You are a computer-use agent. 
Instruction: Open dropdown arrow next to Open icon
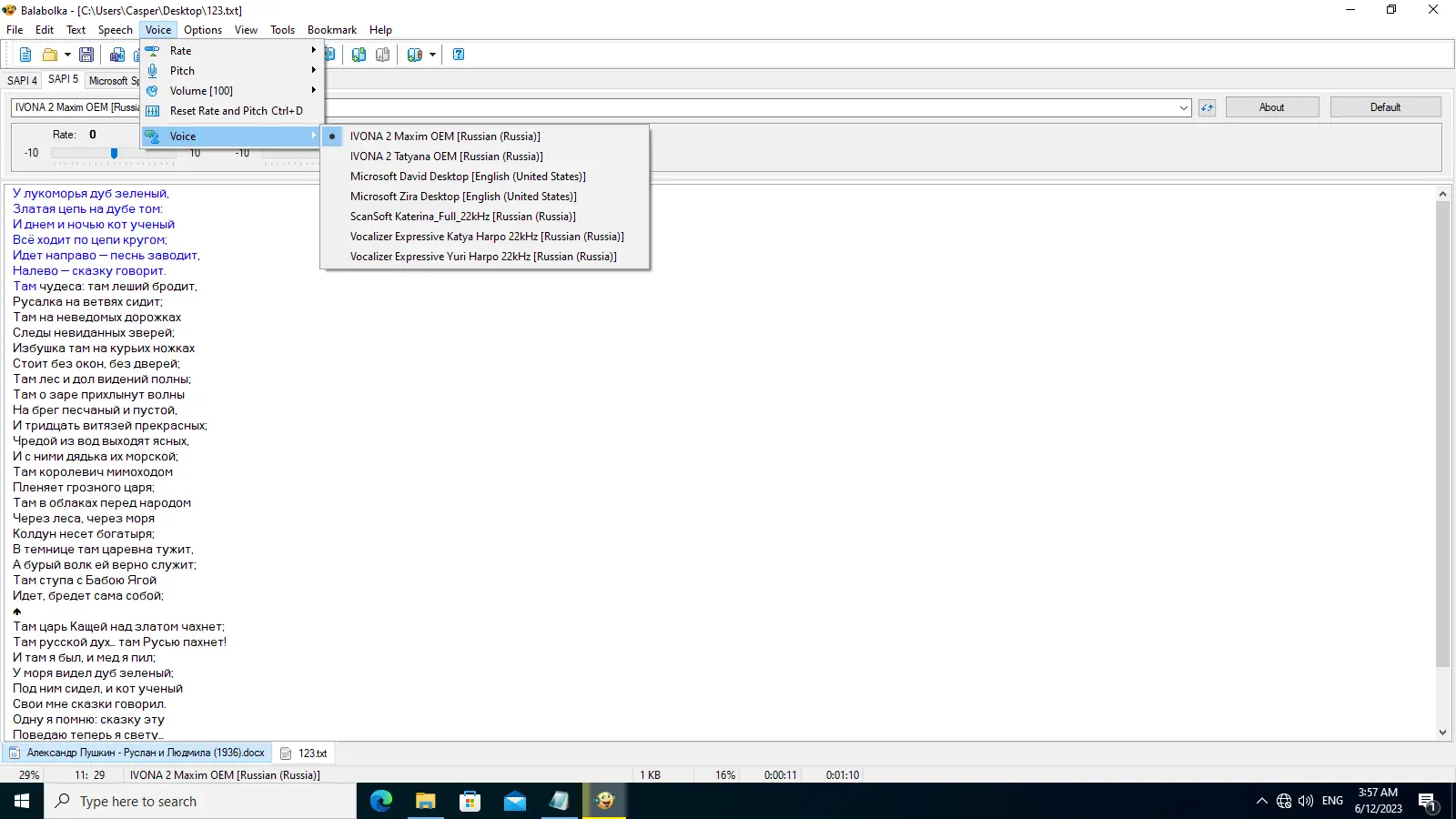point(67,55)
